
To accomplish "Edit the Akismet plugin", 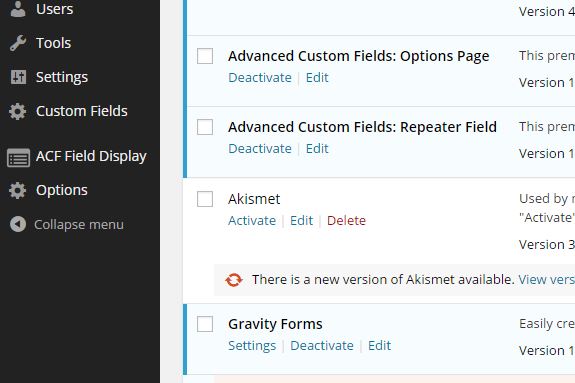I will click(301, 220).
